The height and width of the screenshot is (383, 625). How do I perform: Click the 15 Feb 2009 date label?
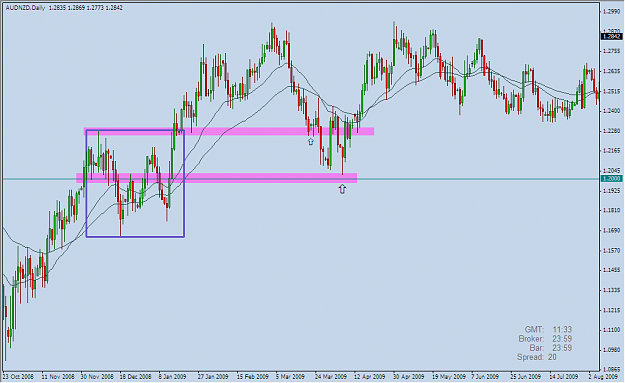(252, 377)
